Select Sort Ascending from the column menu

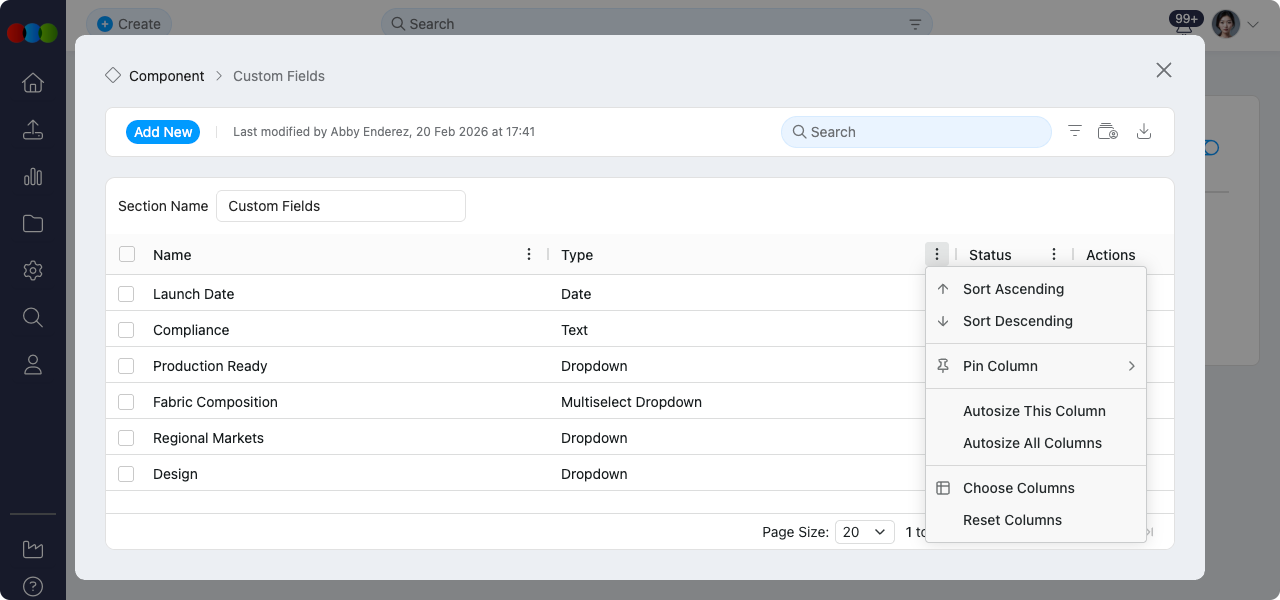point(1012,288)
